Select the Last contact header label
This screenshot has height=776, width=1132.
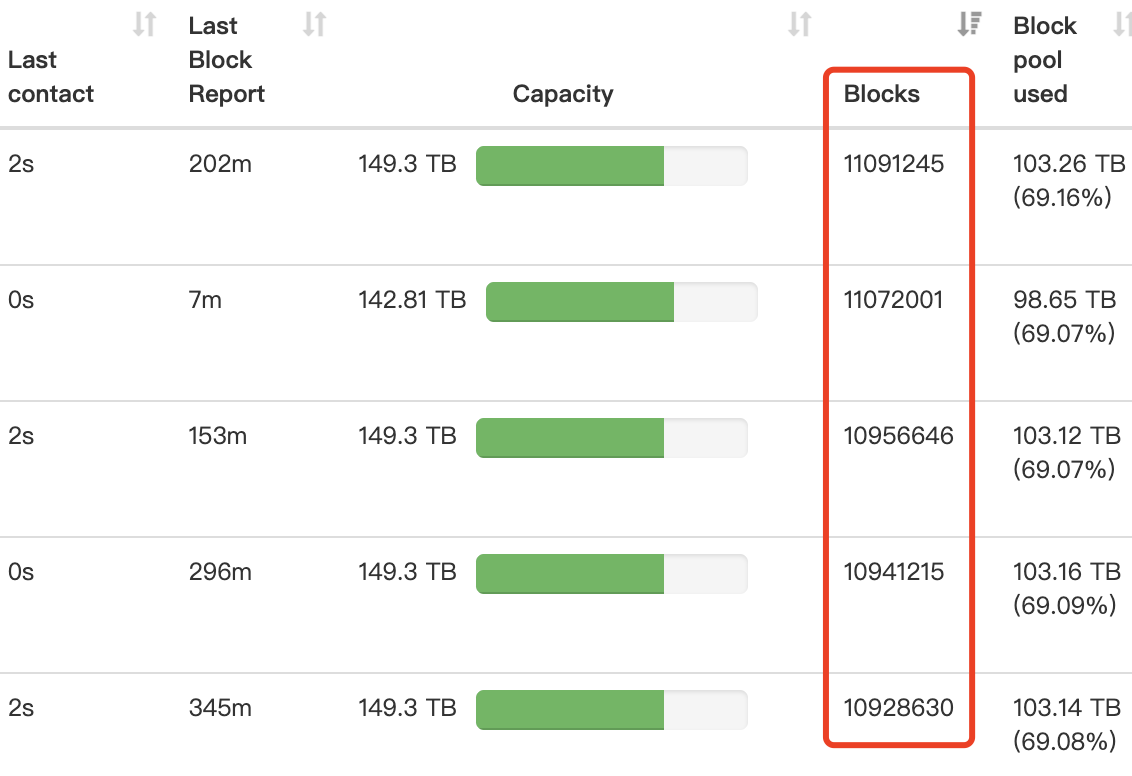50,77
